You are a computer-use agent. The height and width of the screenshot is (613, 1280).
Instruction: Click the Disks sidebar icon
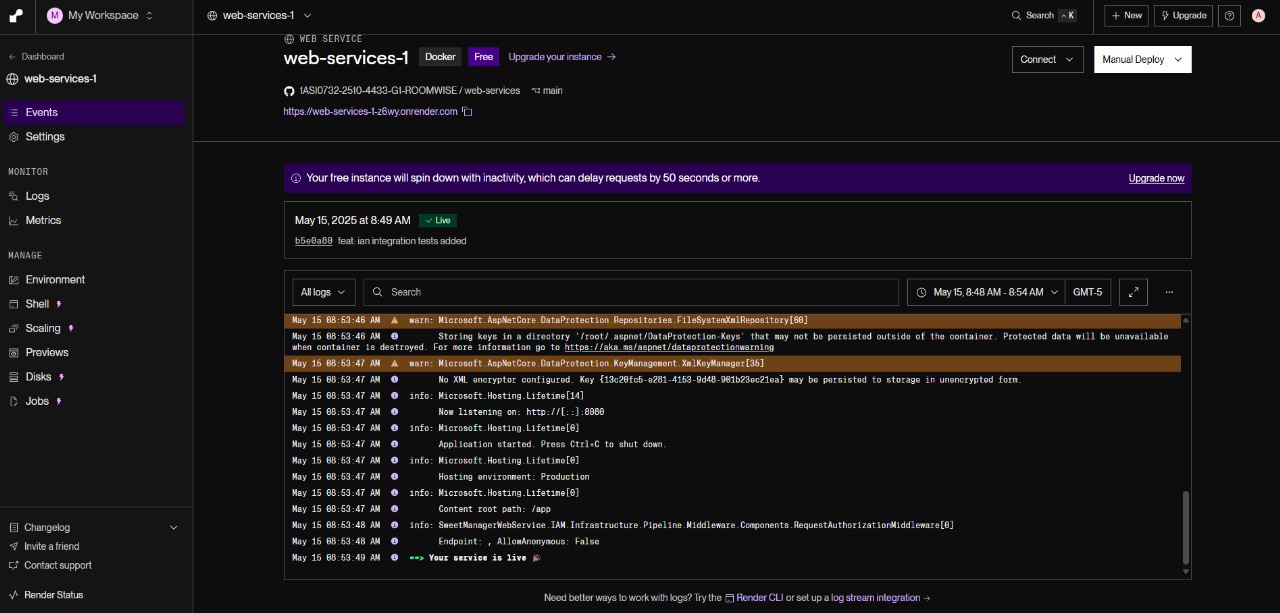[x=14, y=376]
